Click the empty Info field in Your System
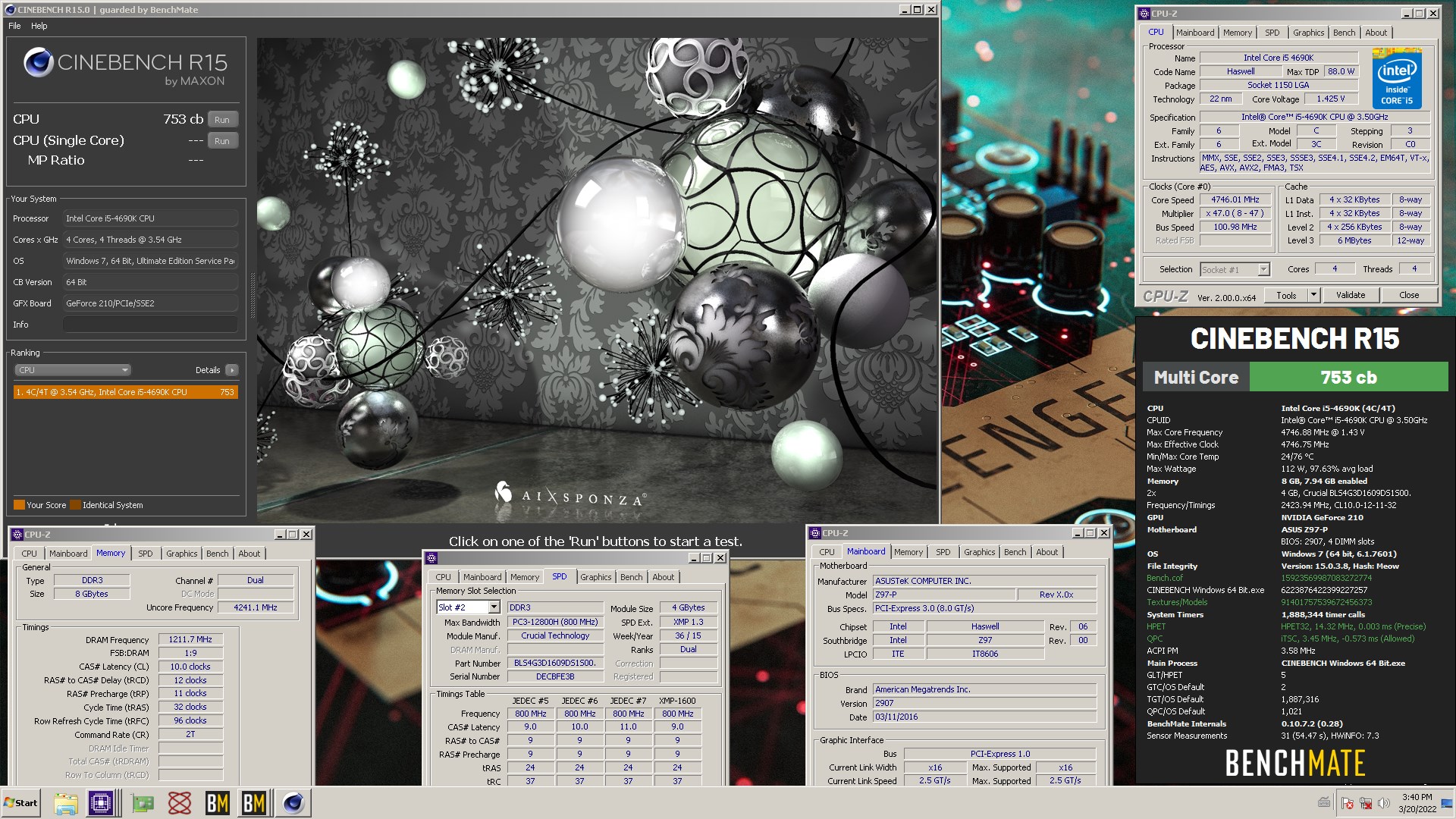The height and width of the screenshot is (819, 1456). coord(150,325)
